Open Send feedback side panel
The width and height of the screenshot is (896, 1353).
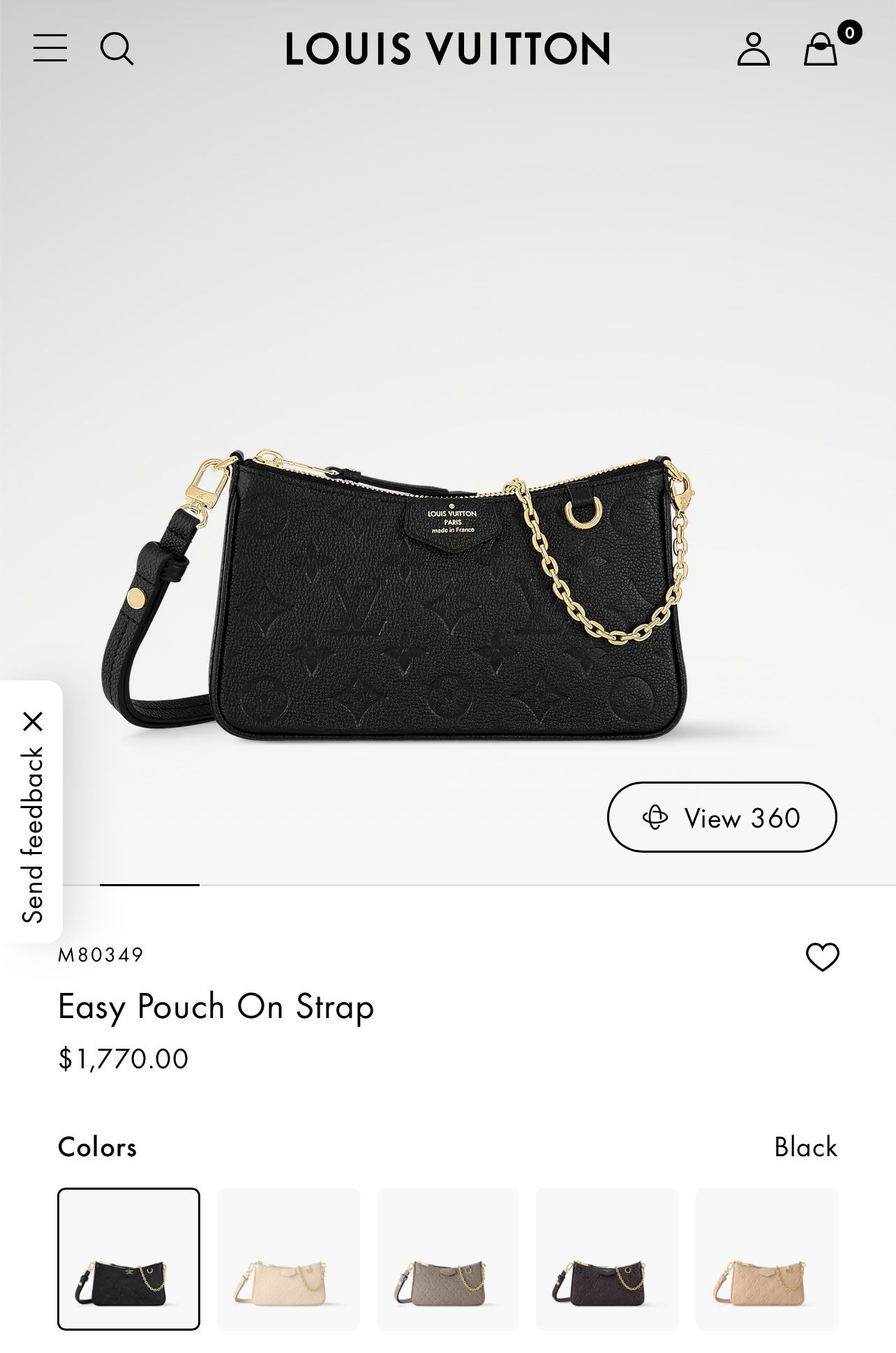coord(32,835)
